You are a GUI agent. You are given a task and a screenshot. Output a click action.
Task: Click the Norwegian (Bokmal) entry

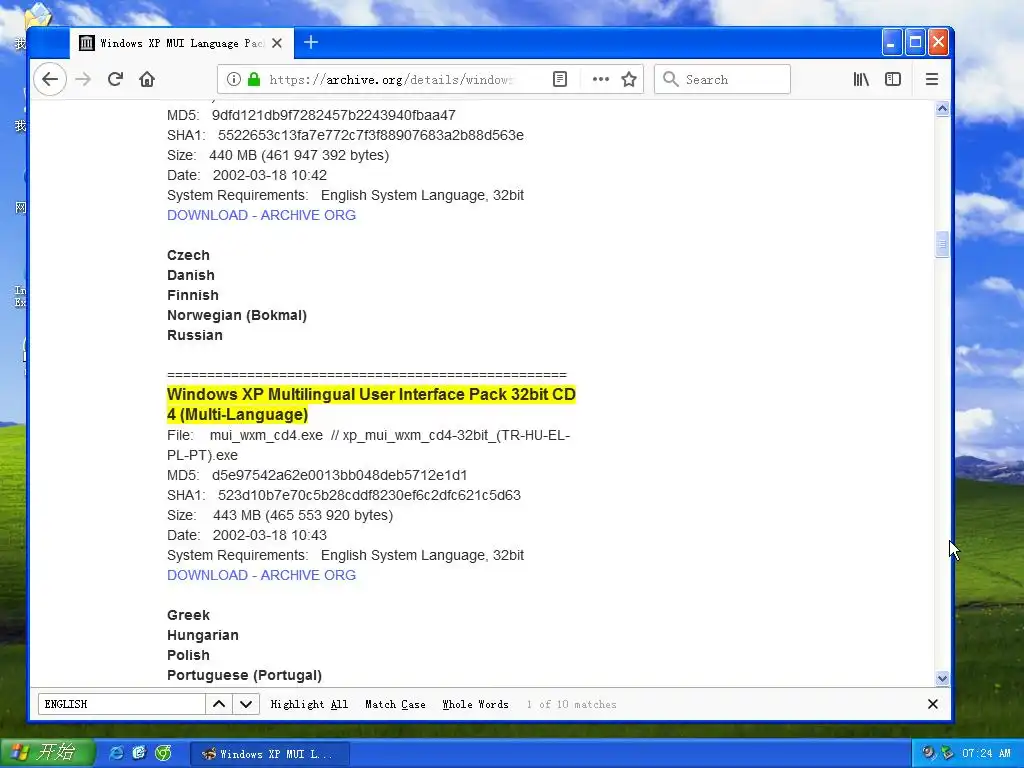(x=237, y=315)
